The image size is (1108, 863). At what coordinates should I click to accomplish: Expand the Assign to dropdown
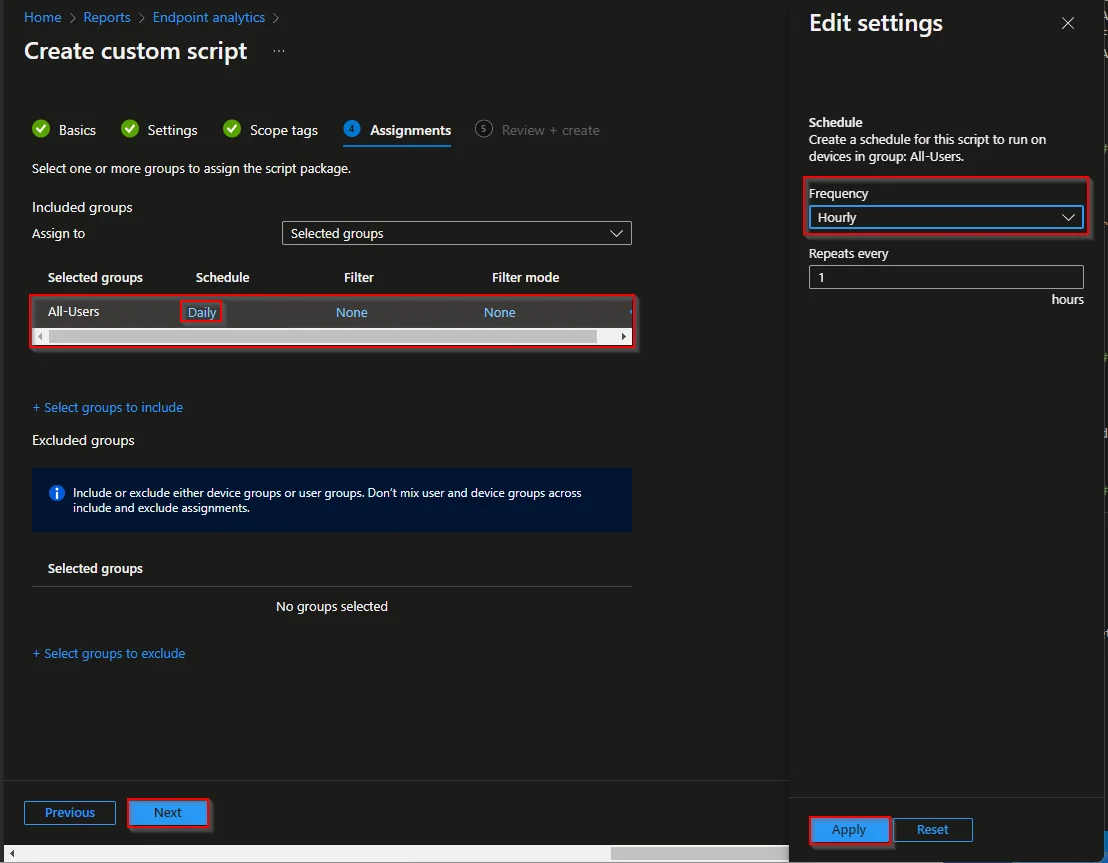pyautogui.click(x=456, y=233)
